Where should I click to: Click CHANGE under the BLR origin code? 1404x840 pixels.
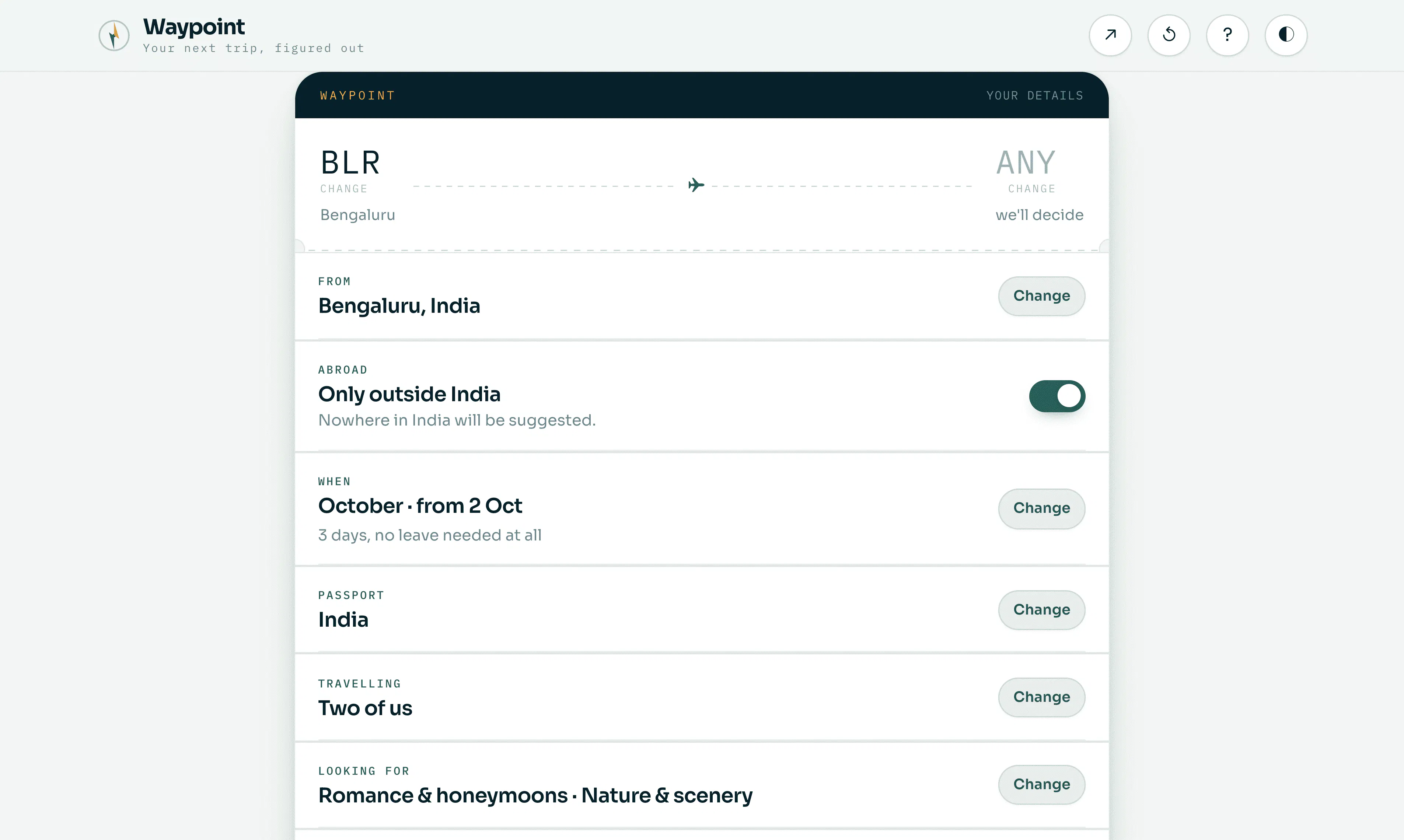[x=344, y=189]
